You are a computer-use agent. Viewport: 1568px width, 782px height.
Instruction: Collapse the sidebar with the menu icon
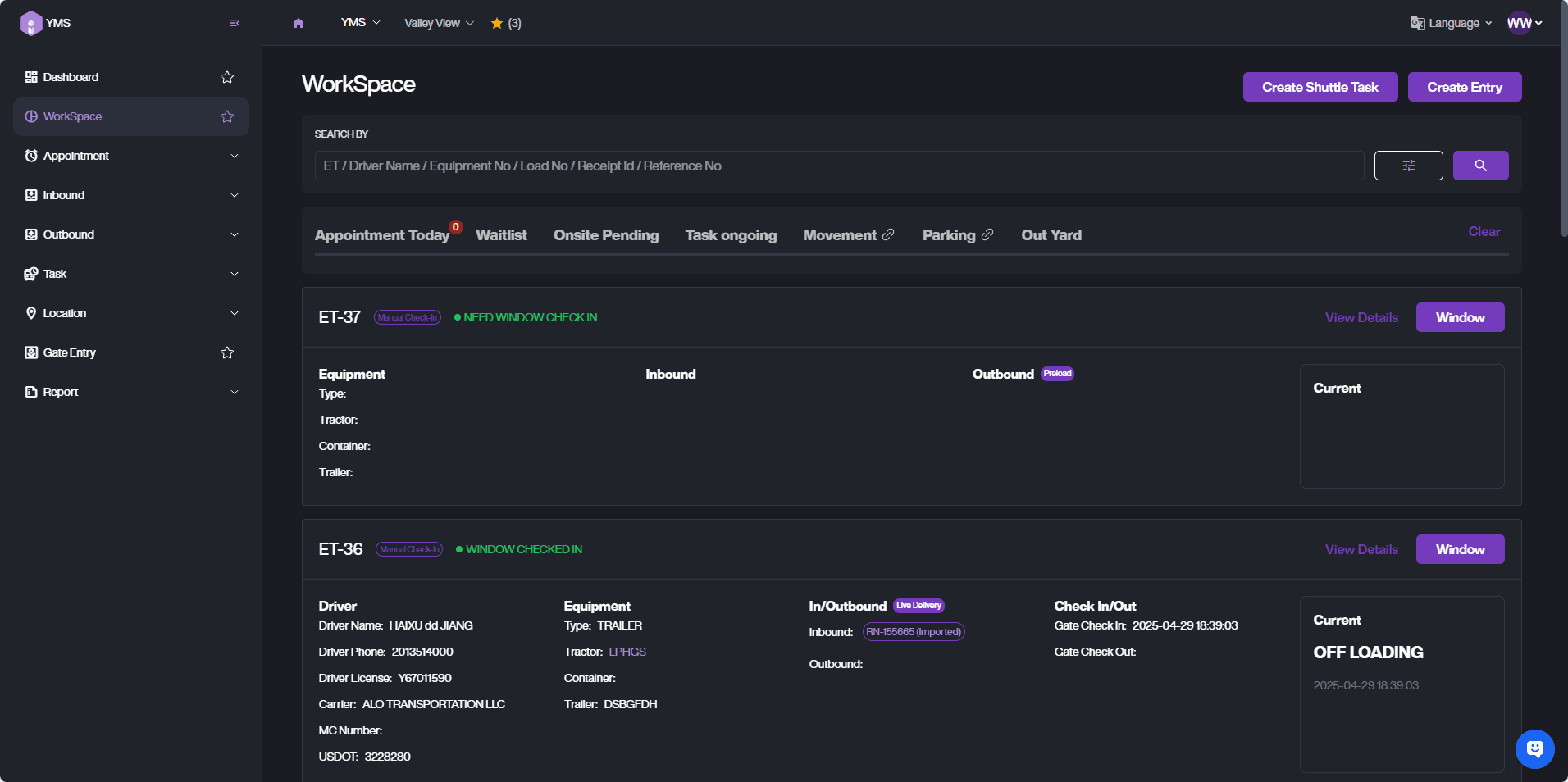235,23
